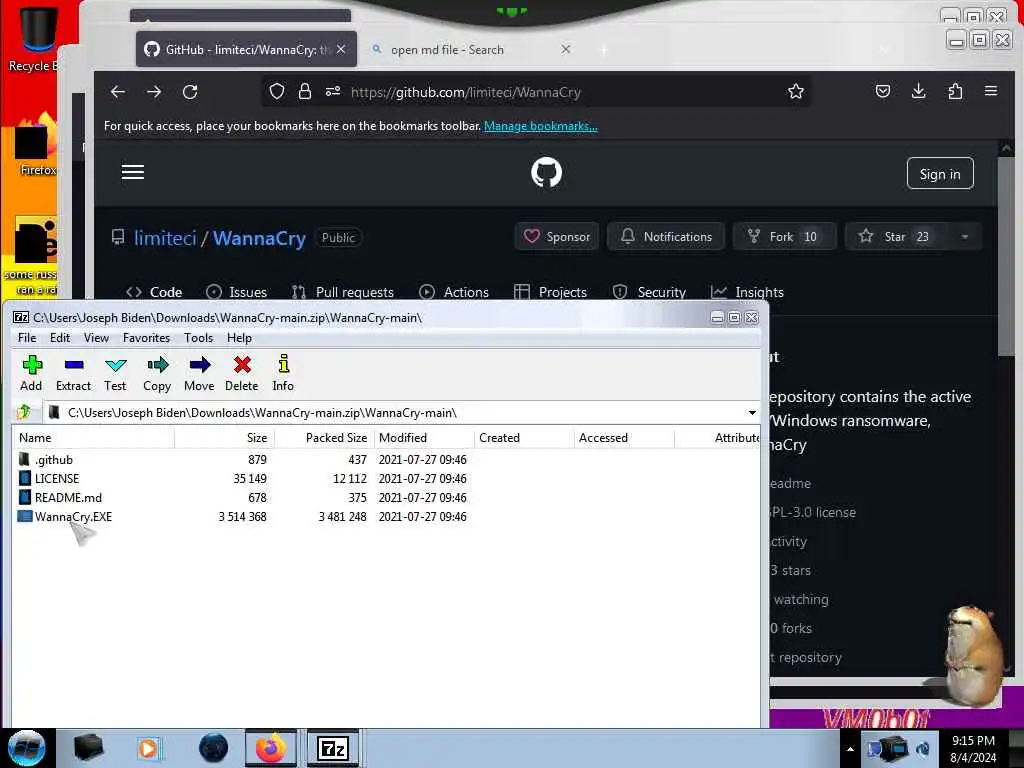Close the GitHub WannaCry tab
This screenshot has height=768, width=1024.
341,50
